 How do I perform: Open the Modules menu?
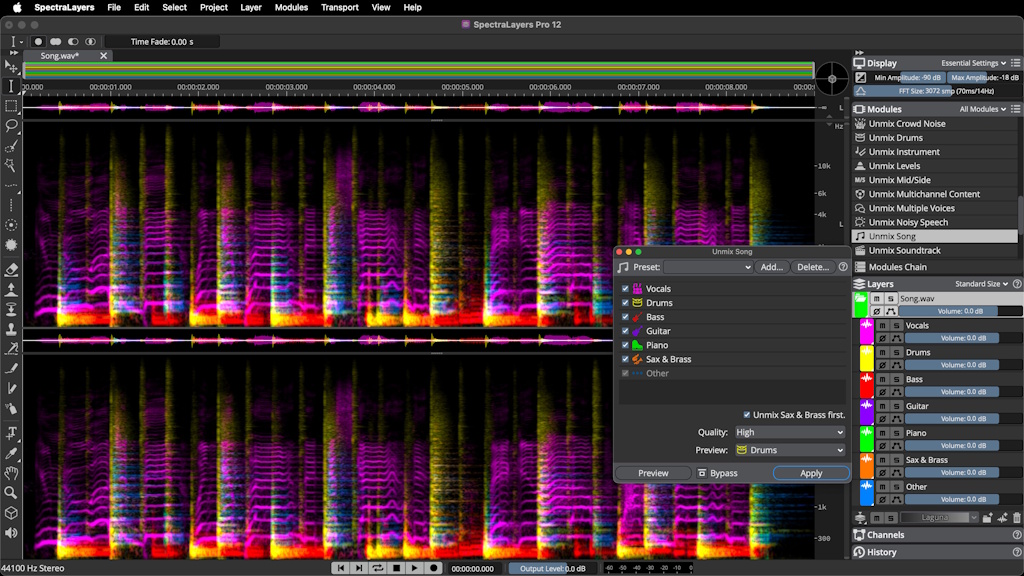click(x=291, y=7)
